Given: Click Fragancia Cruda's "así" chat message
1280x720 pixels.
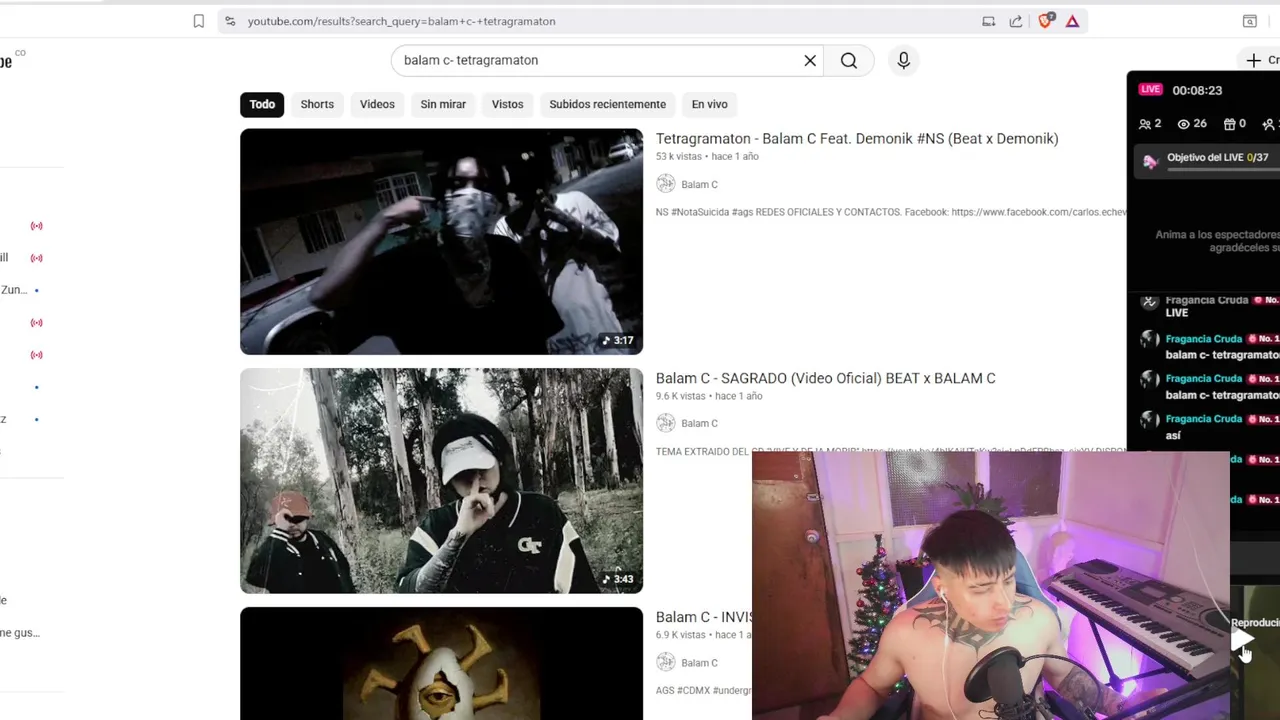Looking at the screenshot, I should click(1173, 435).
